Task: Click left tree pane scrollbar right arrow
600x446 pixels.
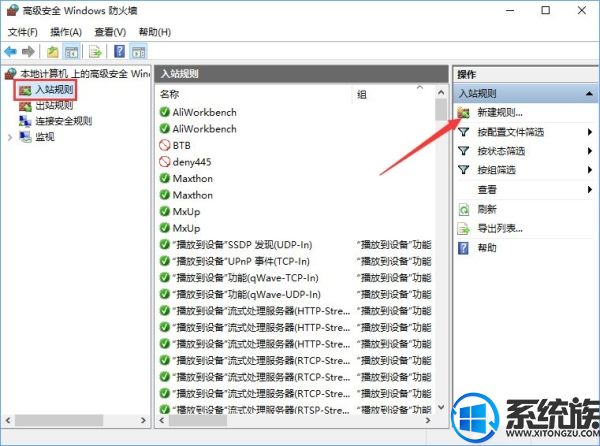Action: point(143,420)
